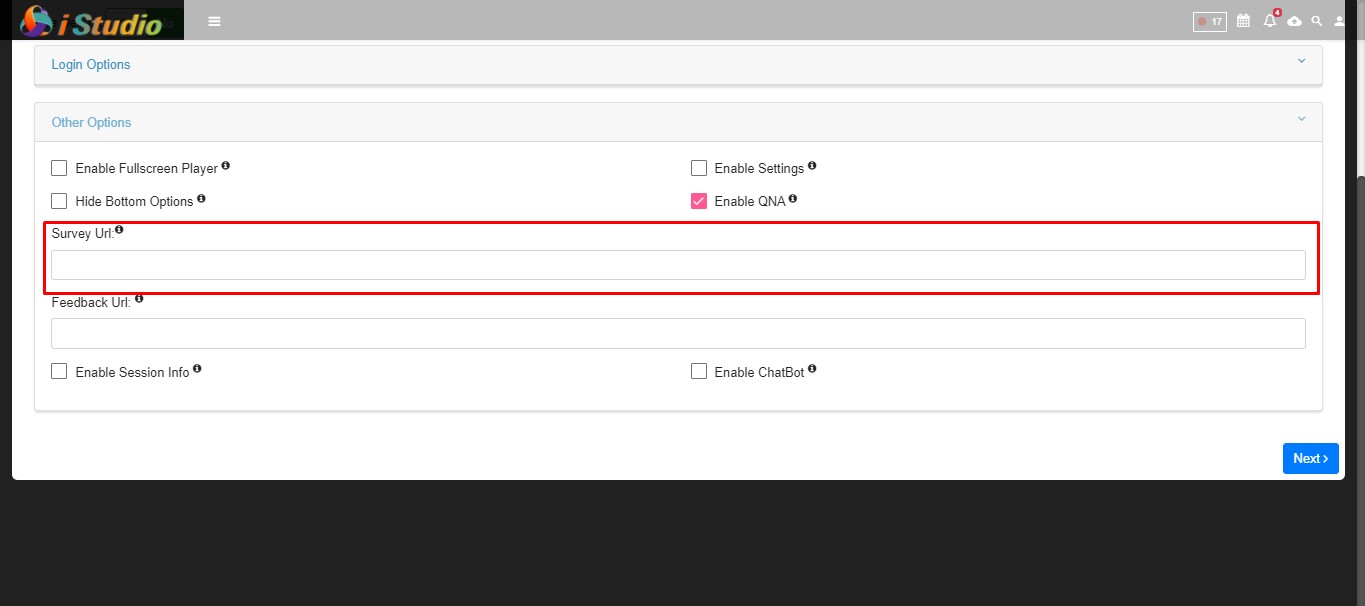Click the cloud upload icon

(x=1295, y=21)
